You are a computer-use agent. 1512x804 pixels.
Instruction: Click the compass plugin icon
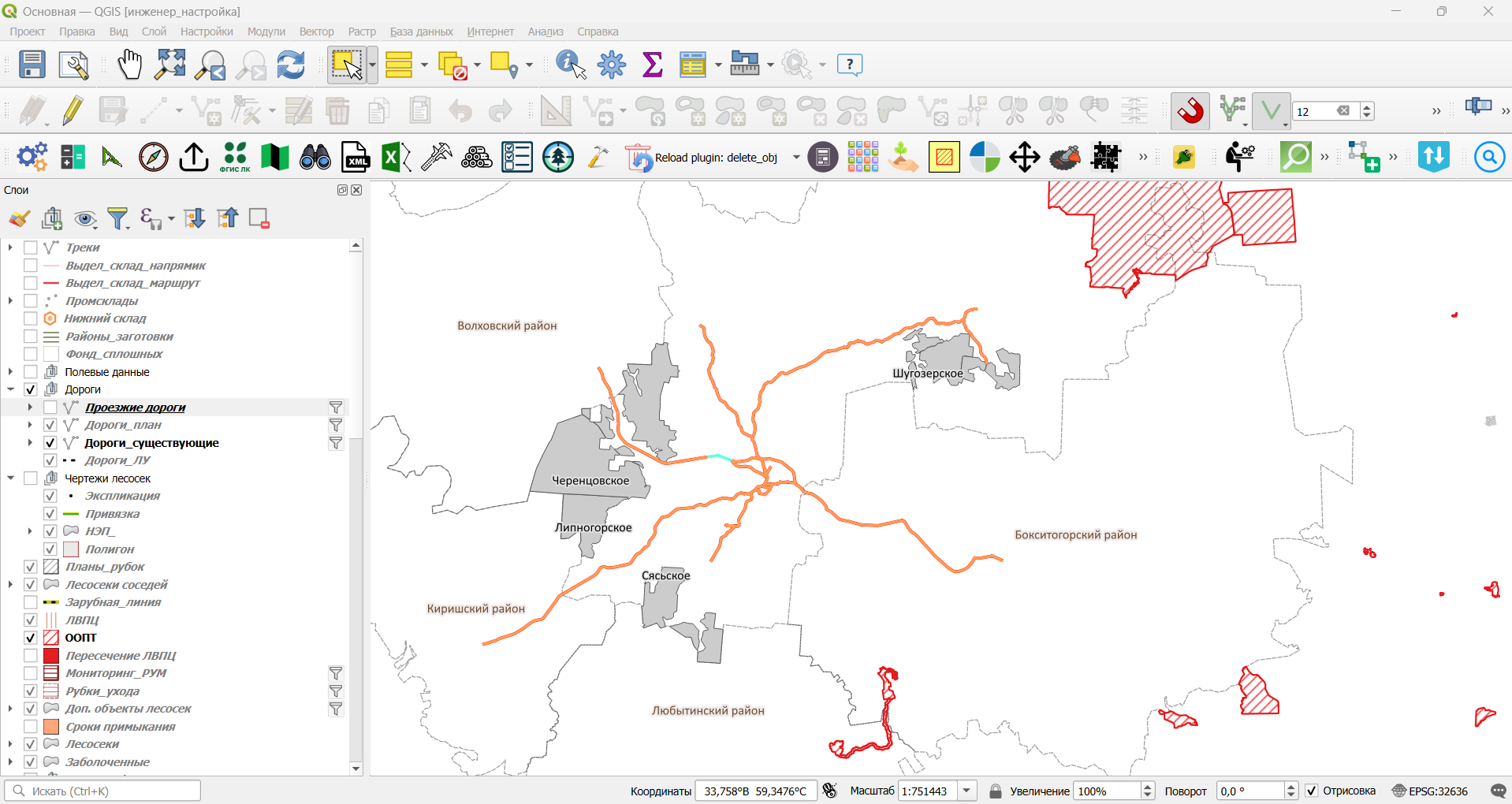(154, 157)
